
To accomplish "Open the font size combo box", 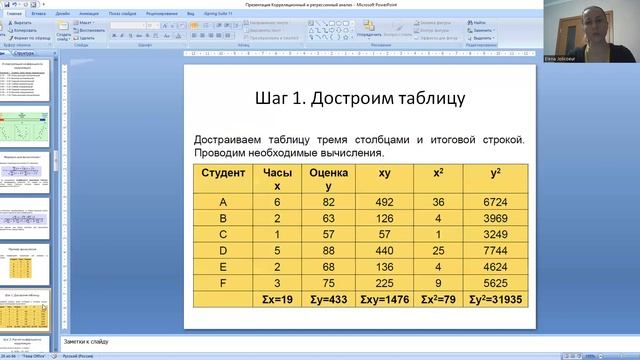I will coord(153,25).
